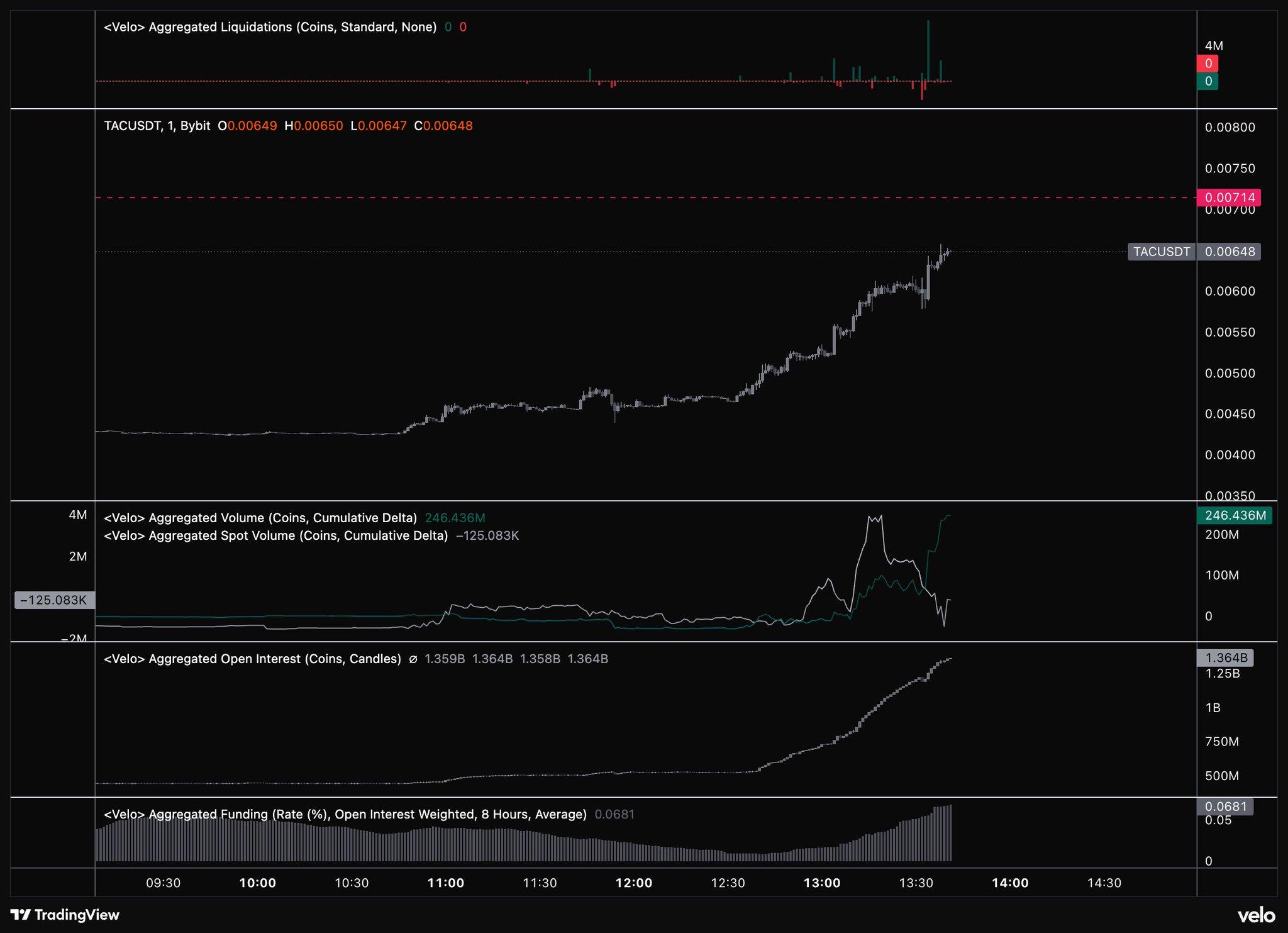Click the 246.436M green value label
The width and height of the screenshot is (1288, 933).
1235,515
